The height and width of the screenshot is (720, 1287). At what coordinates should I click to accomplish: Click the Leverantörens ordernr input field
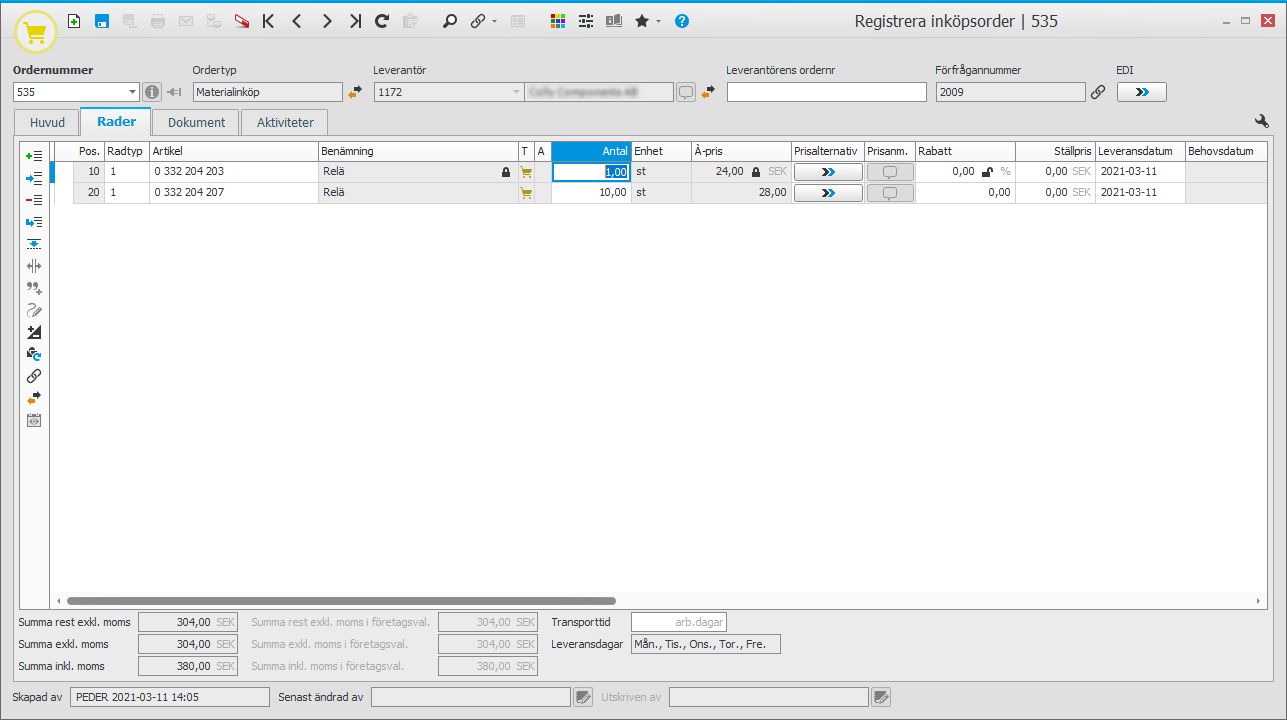826,93
